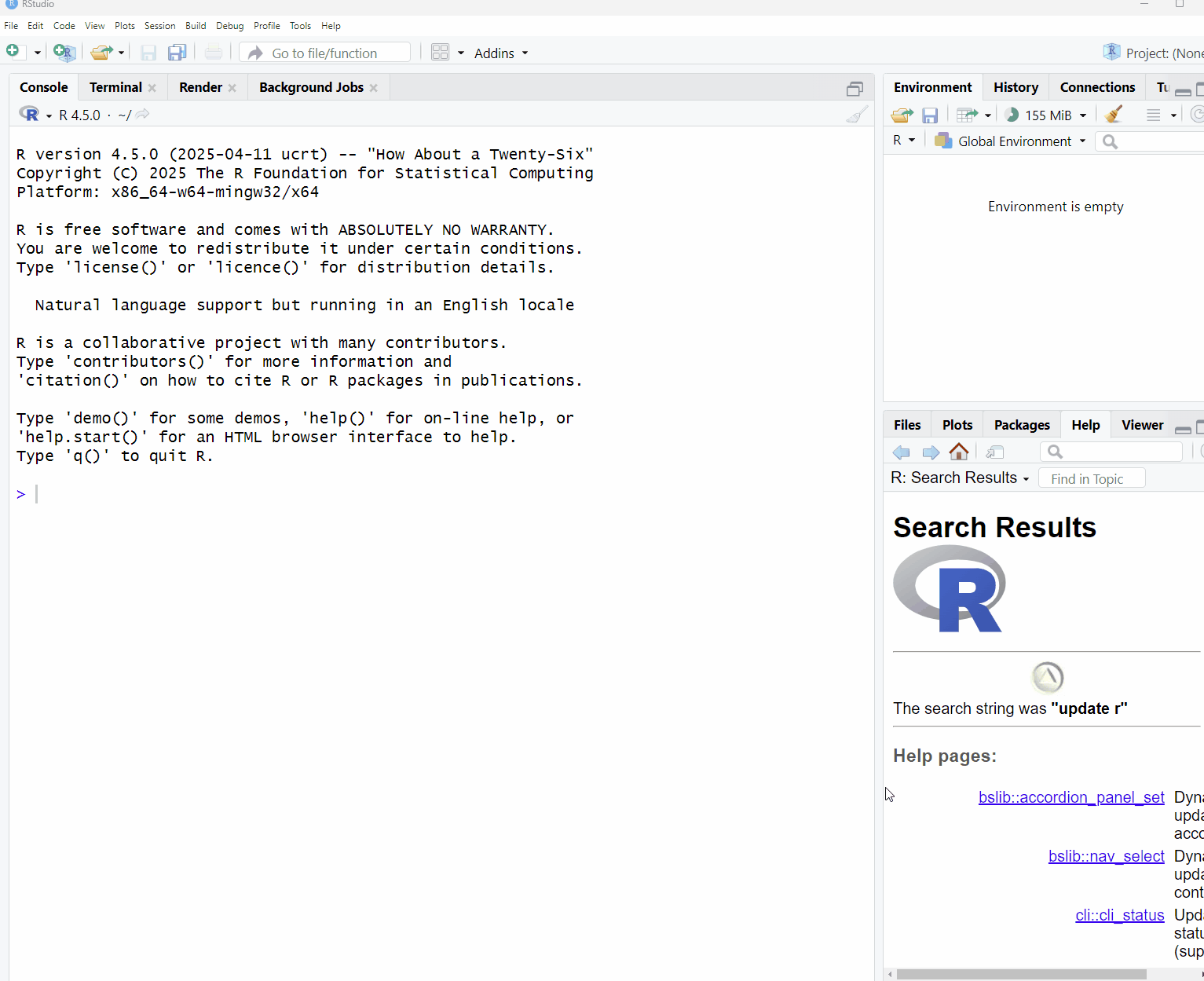
Task: Open the Addins dropdown
Action: [x=501, y=53]
